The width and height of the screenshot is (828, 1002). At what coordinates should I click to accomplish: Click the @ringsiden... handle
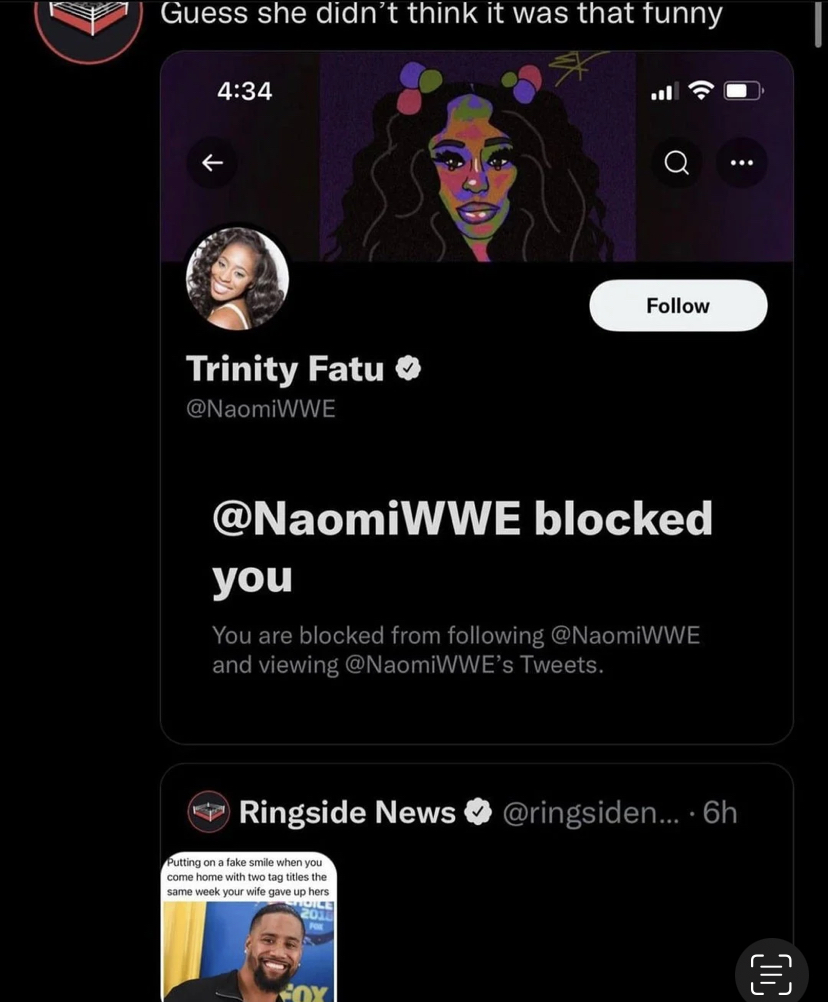[591, 812]
